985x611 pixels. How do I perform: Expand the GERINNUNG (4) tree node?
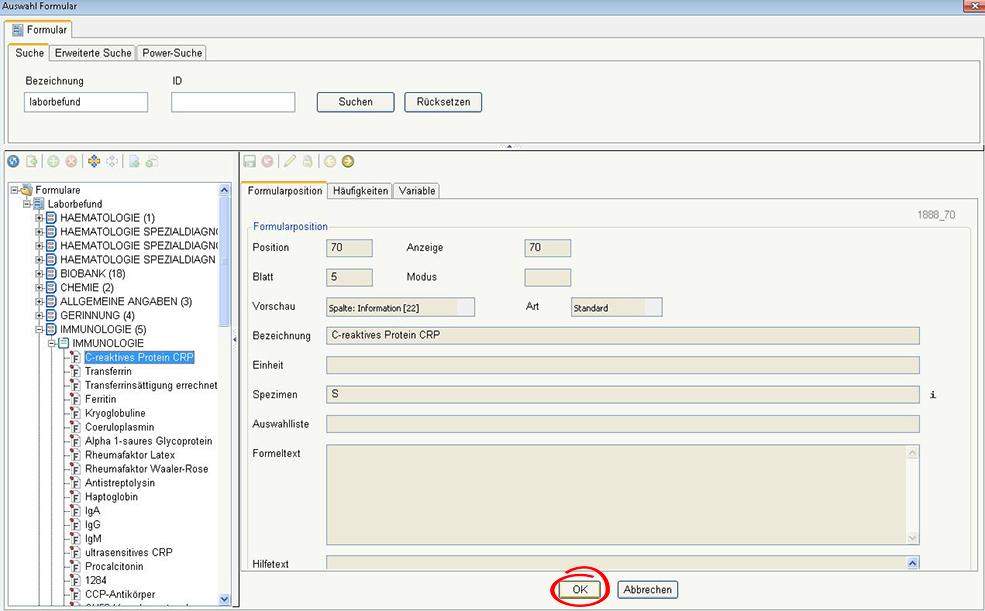coord(40,315)
